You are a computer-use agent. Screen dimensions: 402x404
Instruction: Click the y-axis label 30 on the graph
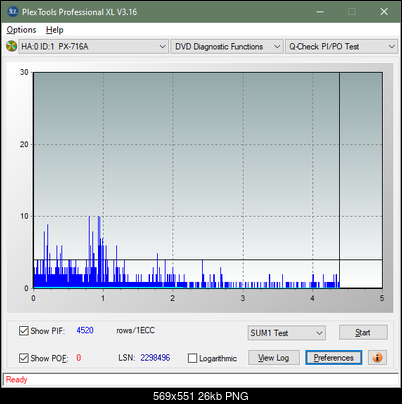click(x=24, y=72)
